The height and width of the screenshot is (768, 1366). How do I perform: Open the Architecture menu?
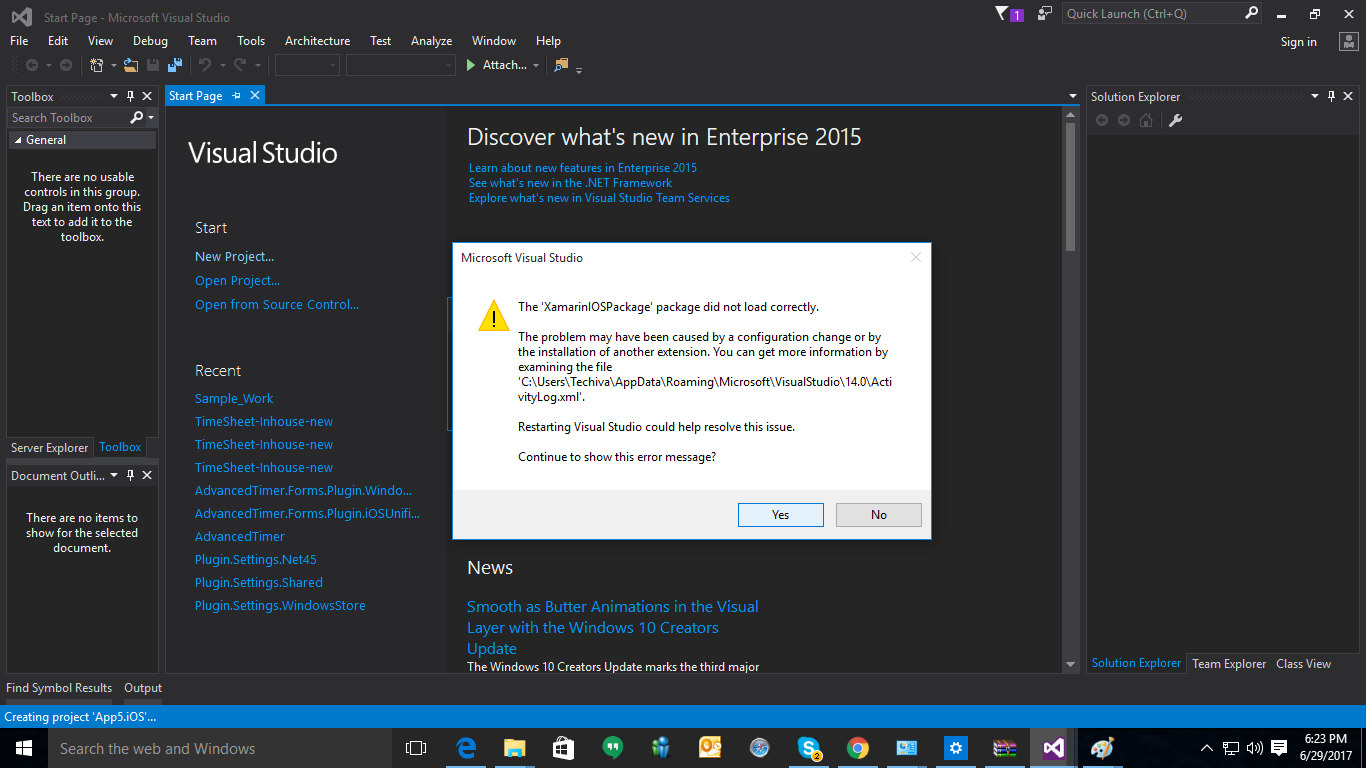[x=317, y=41]
